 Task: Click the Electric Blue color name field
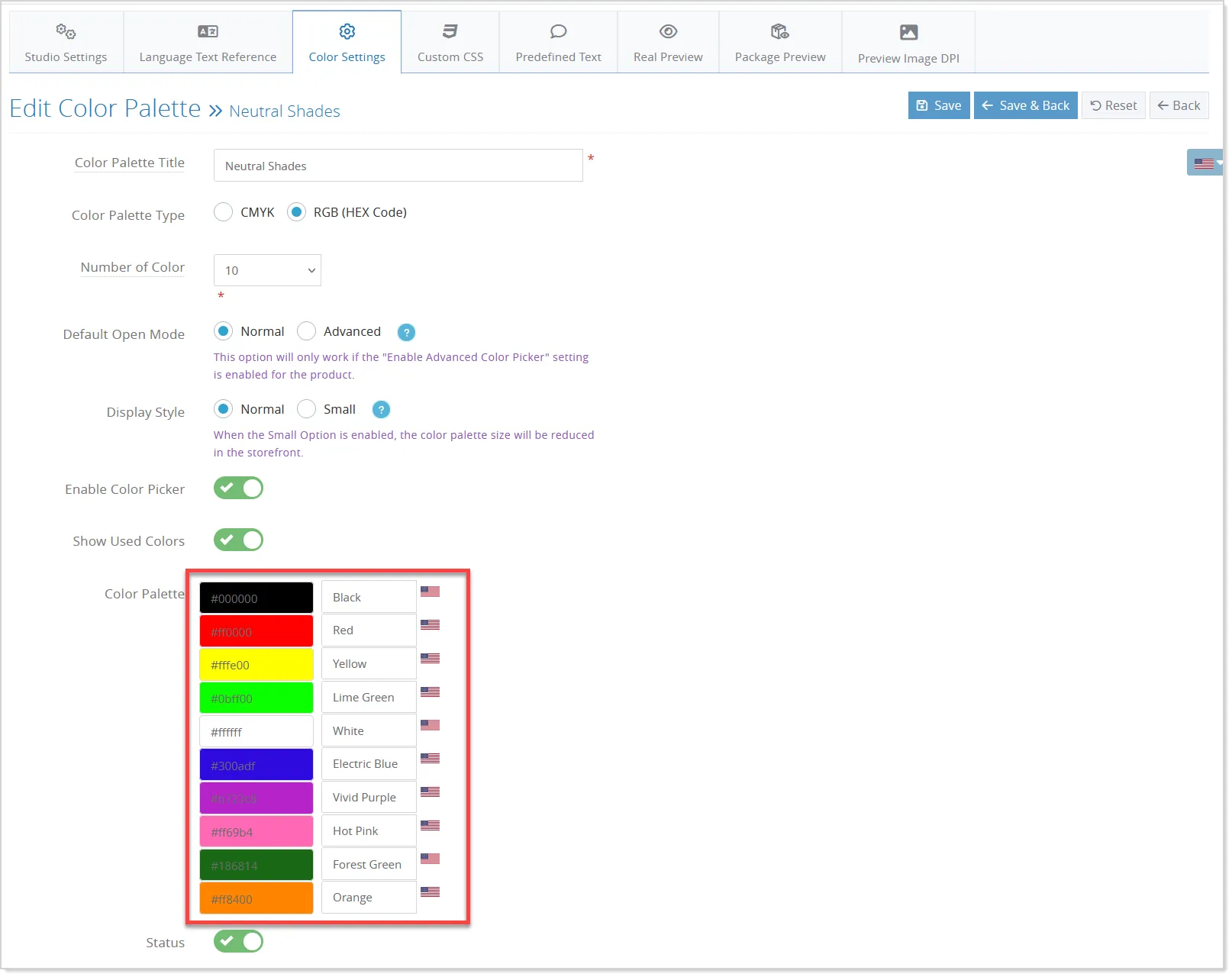(x=369, y=764)
